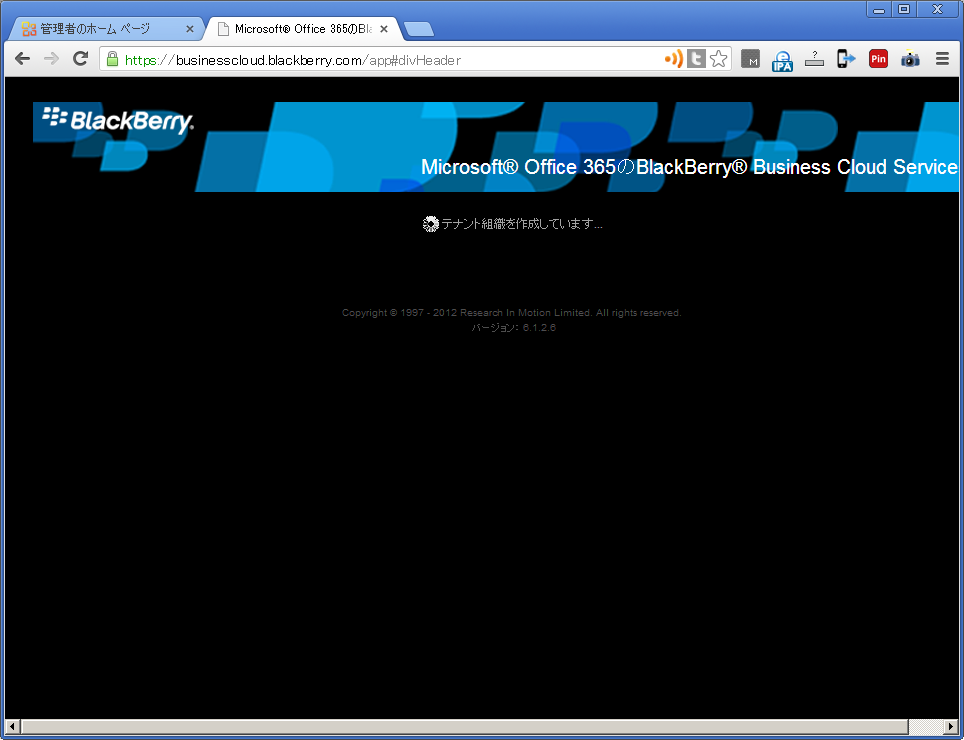Click the question mark extension icon
964x740 pixels.
814,59
